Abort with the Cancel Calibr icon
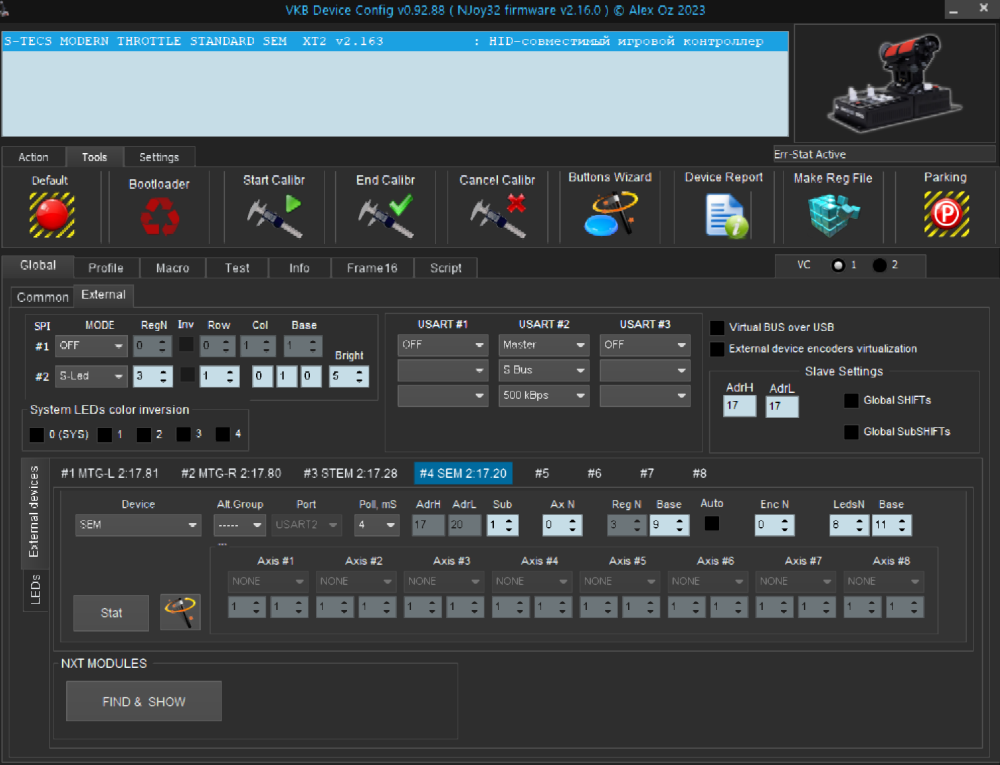This screenshot has width=1000, height=765. tap(497, 215)
